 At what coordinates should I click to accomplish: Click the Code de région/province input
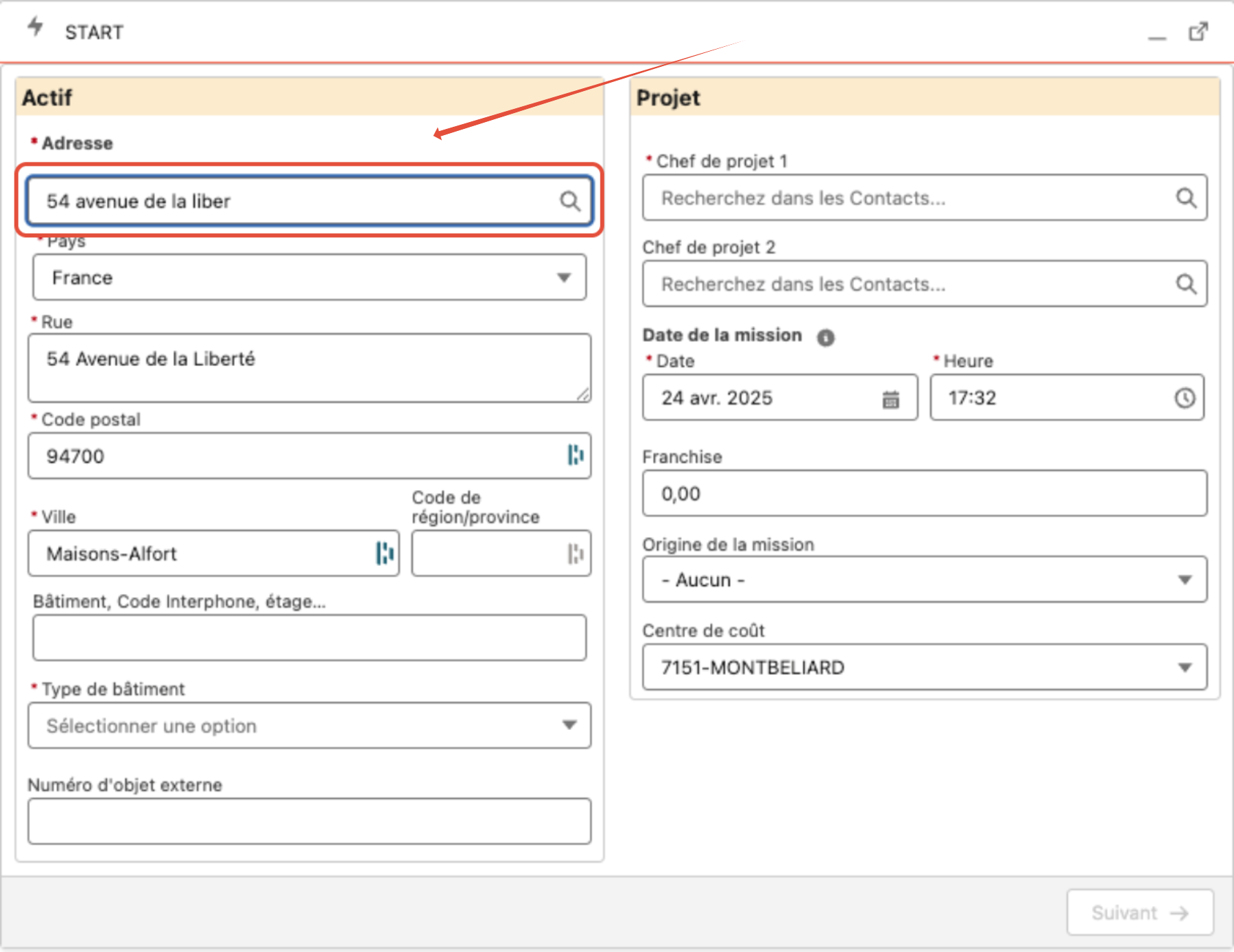(501, 553)
